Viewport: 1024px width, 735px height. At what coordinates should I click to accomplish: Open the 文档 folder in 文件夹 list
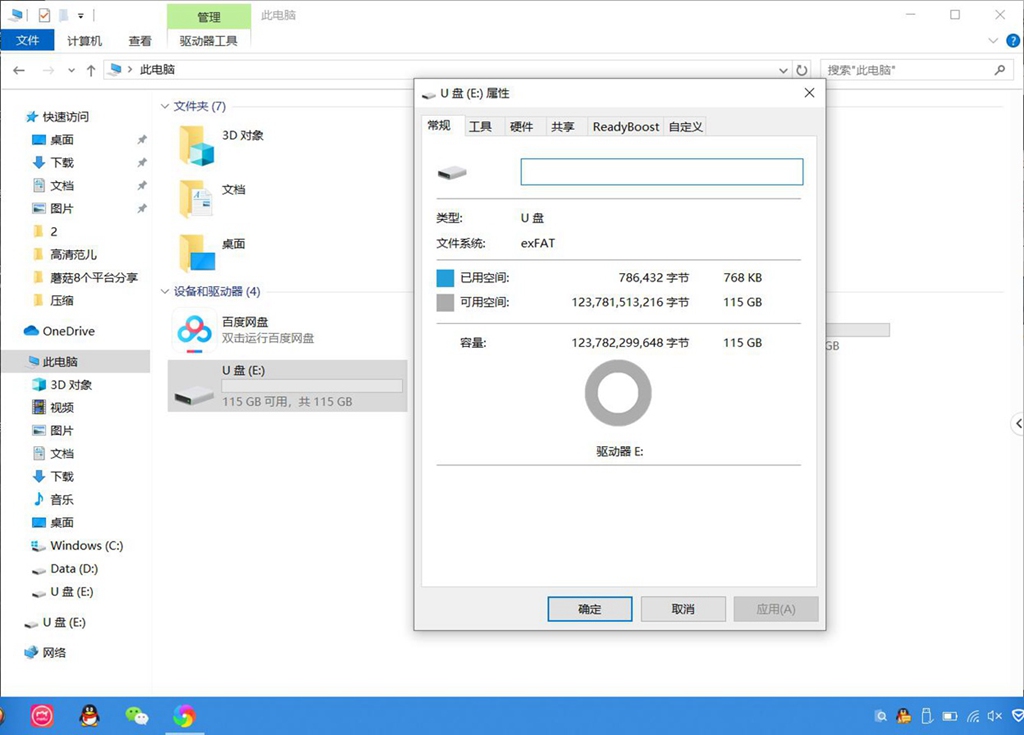click(197, 199)
